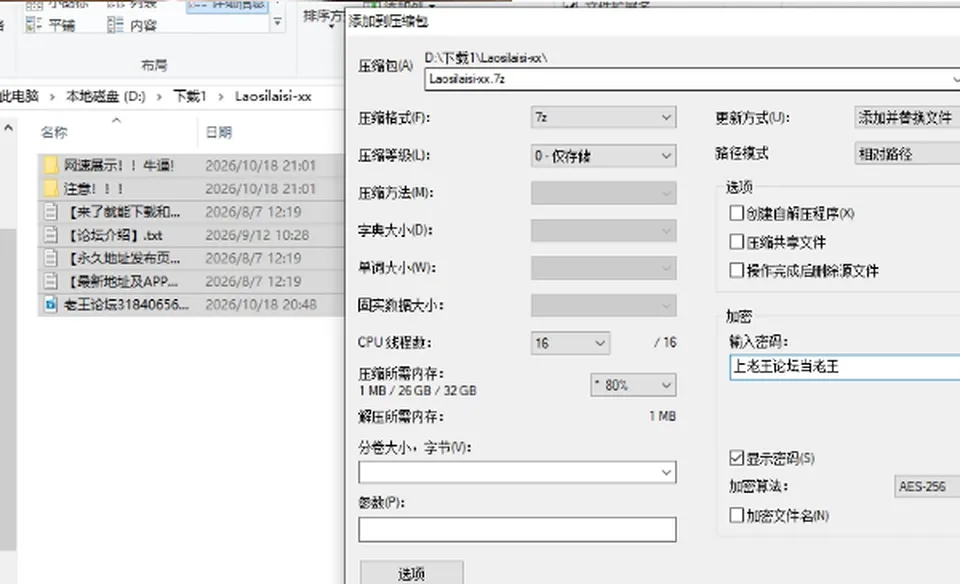Screen dimensions: 960x584
Task: Click the 参数 input field
Action: pos(517,530)
